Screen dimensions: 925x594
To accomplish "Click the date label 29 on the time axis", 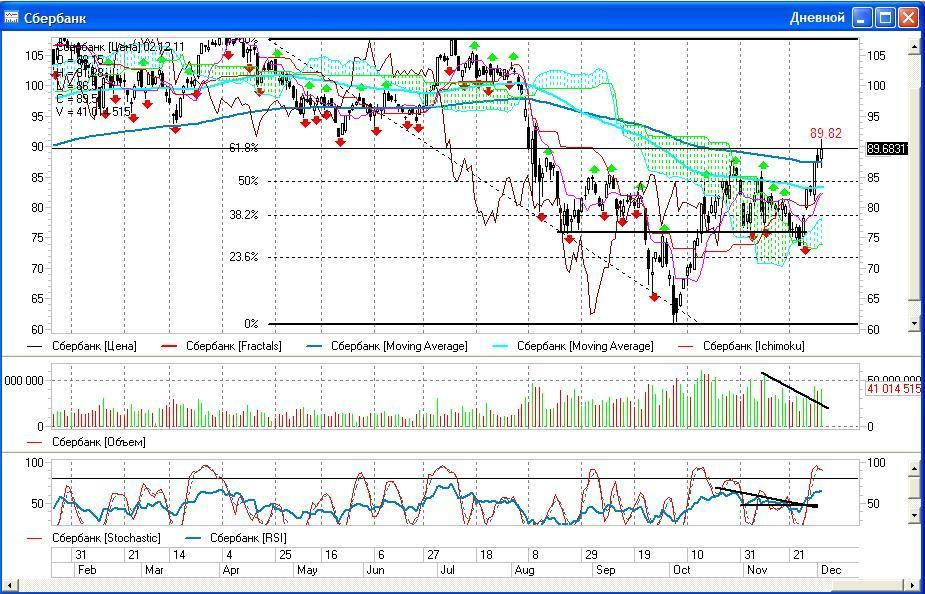I will pyautogui.click(x=591, y=555).
